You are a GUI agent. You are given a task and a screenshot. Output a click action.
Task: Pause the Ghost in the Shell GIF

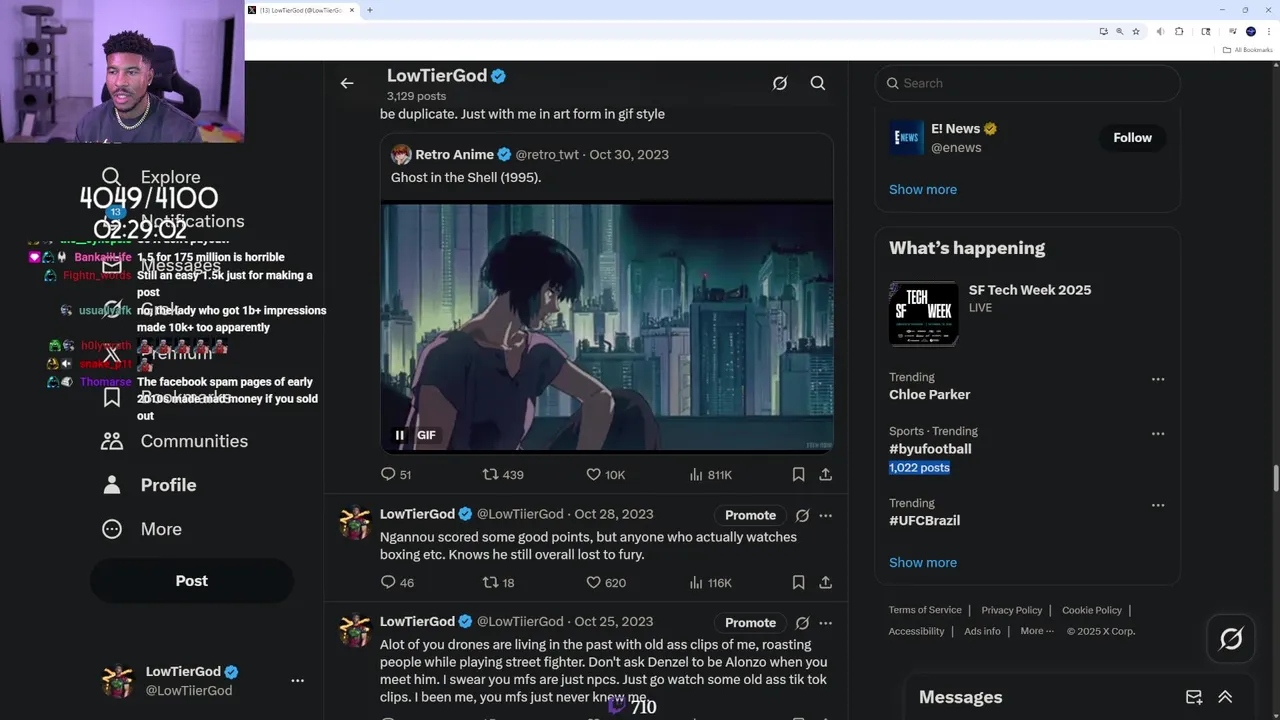click(399, 435)
